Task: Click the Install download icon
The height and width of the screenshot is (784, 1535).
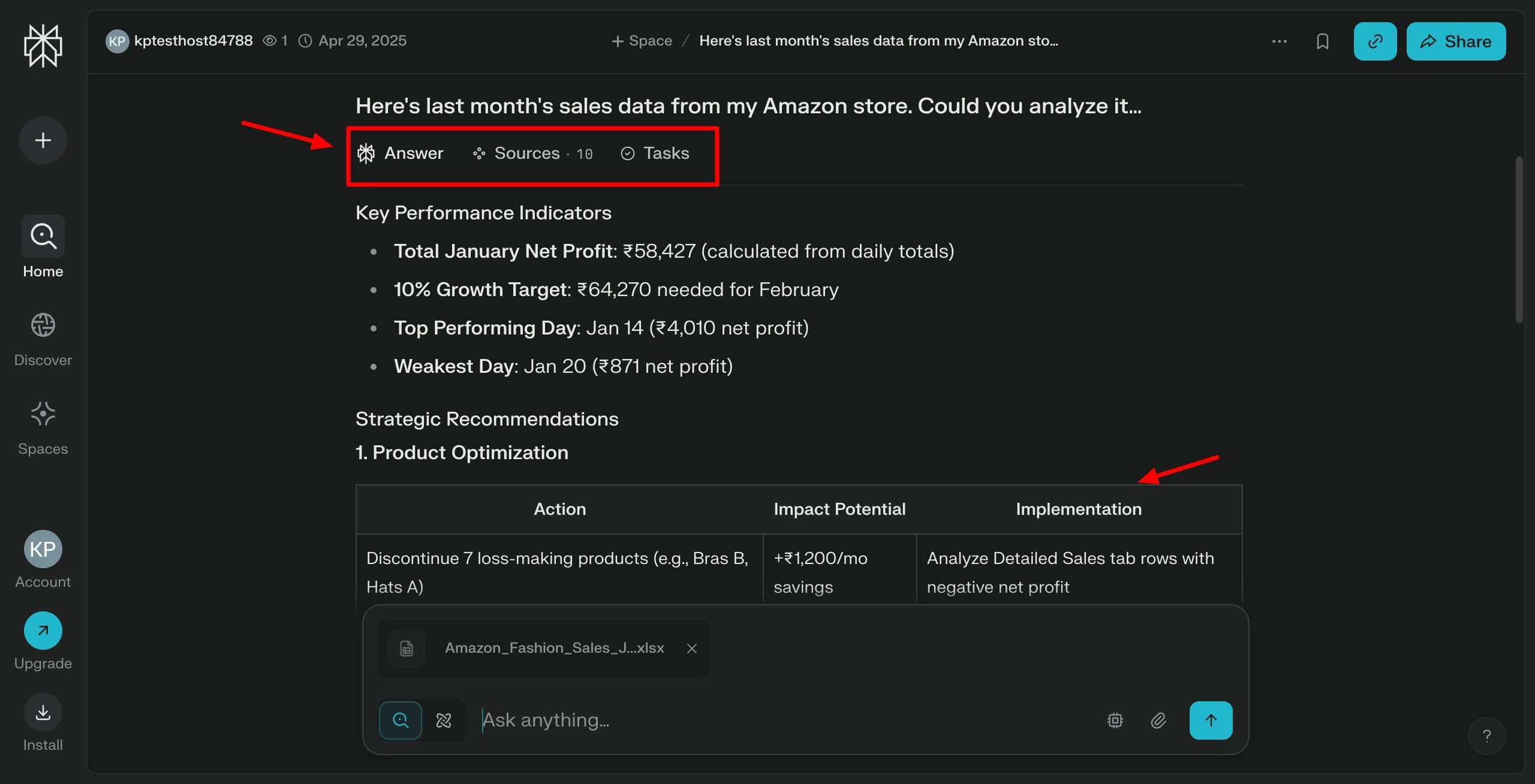Action: coord(43,712)
